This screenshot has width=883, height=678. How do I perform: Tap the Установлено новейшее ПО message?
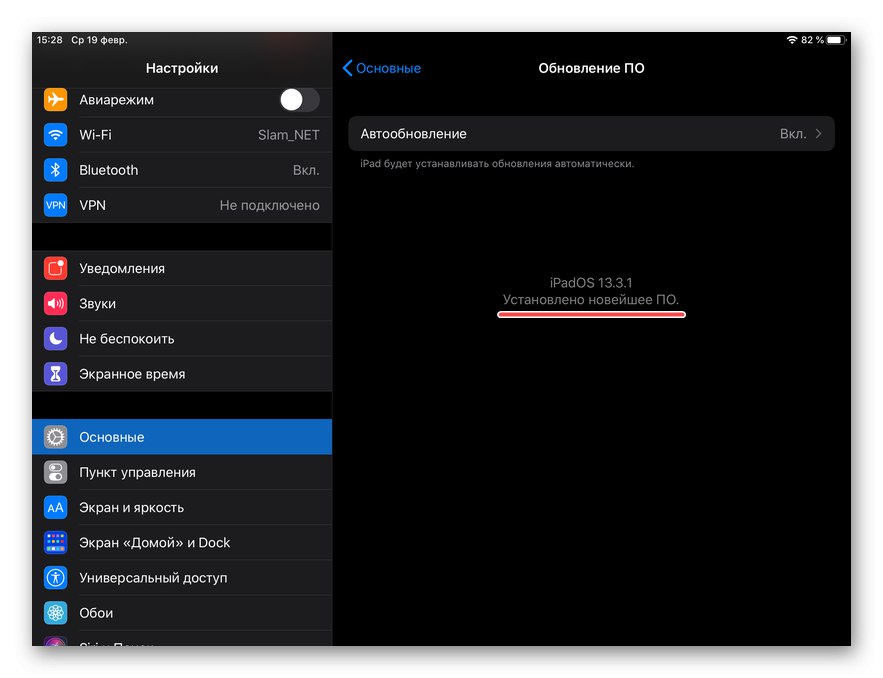click(x=591, y=300)
